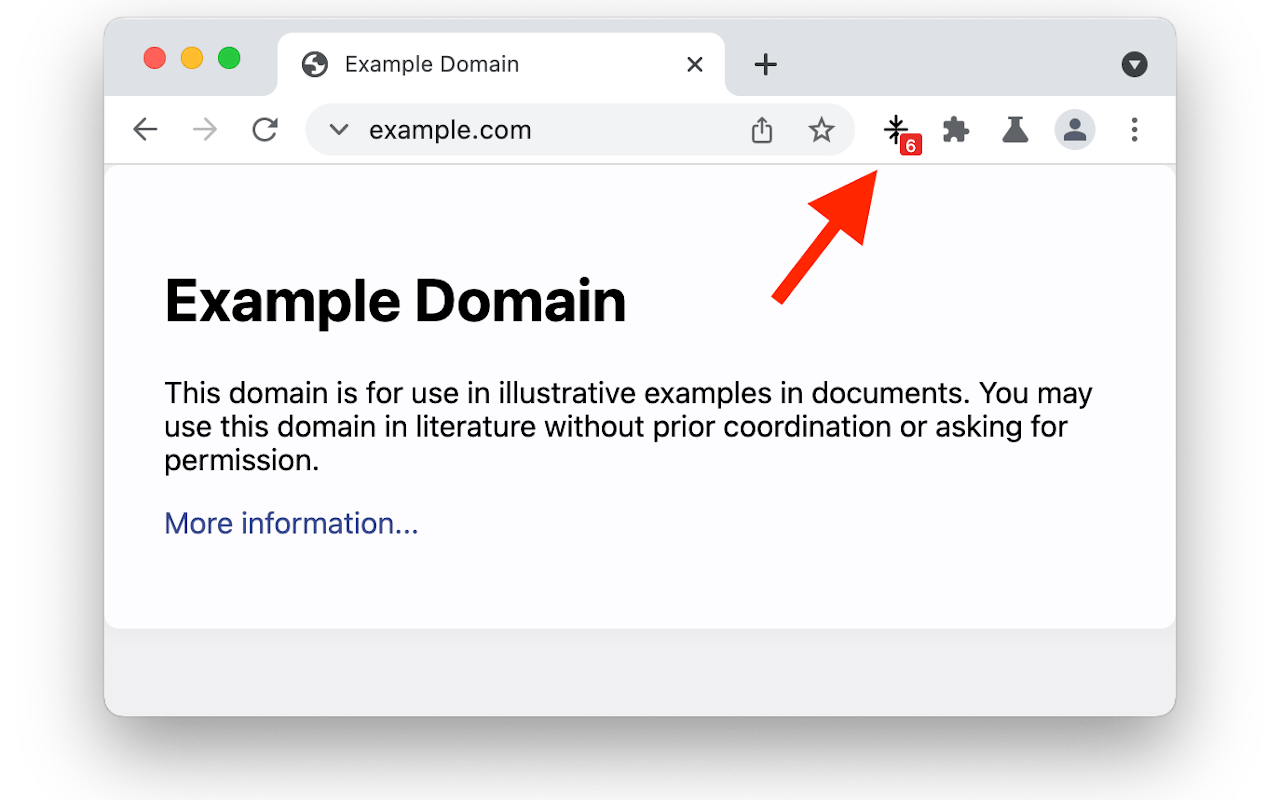Open the three-dot Chrome menu
The height and width of the screenshot is (800, 1280).
[1134, 129]
